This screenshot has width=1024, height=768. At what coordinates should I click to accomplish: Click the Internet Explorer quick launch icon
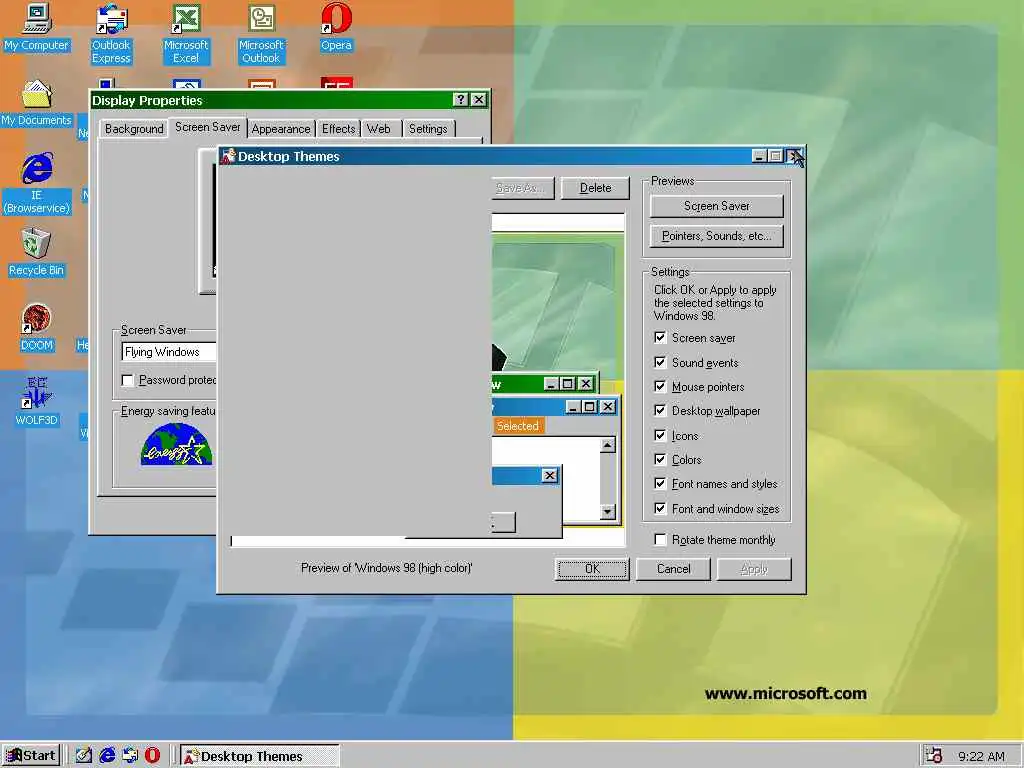point(107,756)
